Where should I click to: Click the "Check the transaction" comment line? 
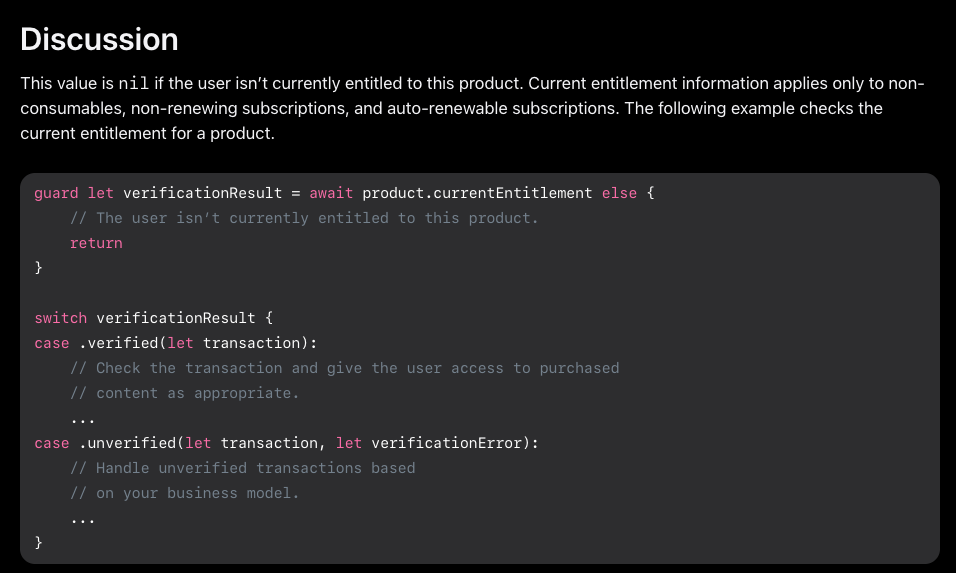pyautogui.click(x=344, y=368)
